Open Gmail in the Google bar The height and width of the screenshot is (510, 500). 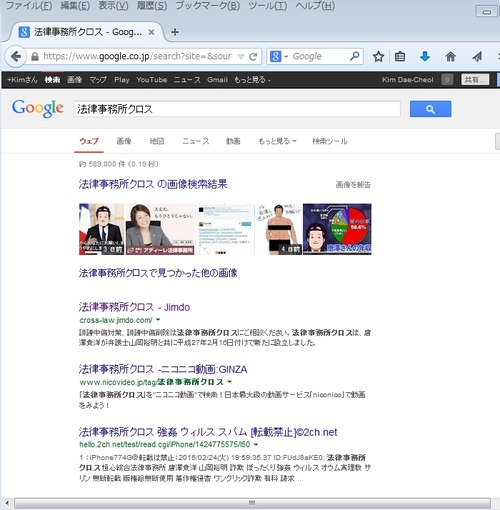coord(217,80)
